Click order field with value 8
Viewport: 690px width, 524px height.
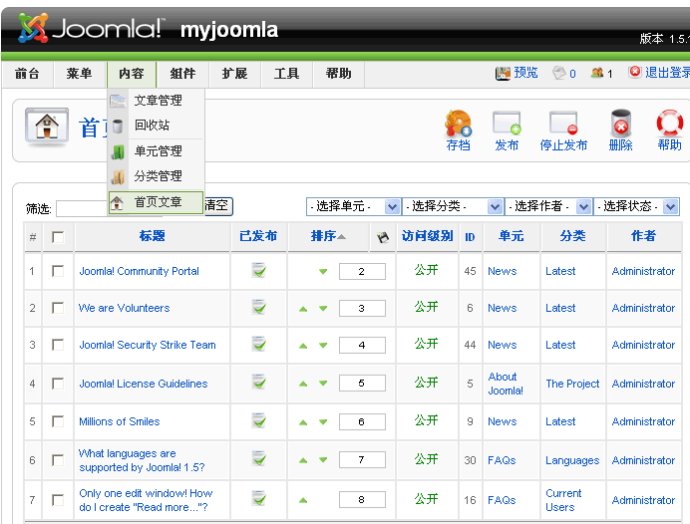pos(362,500)
